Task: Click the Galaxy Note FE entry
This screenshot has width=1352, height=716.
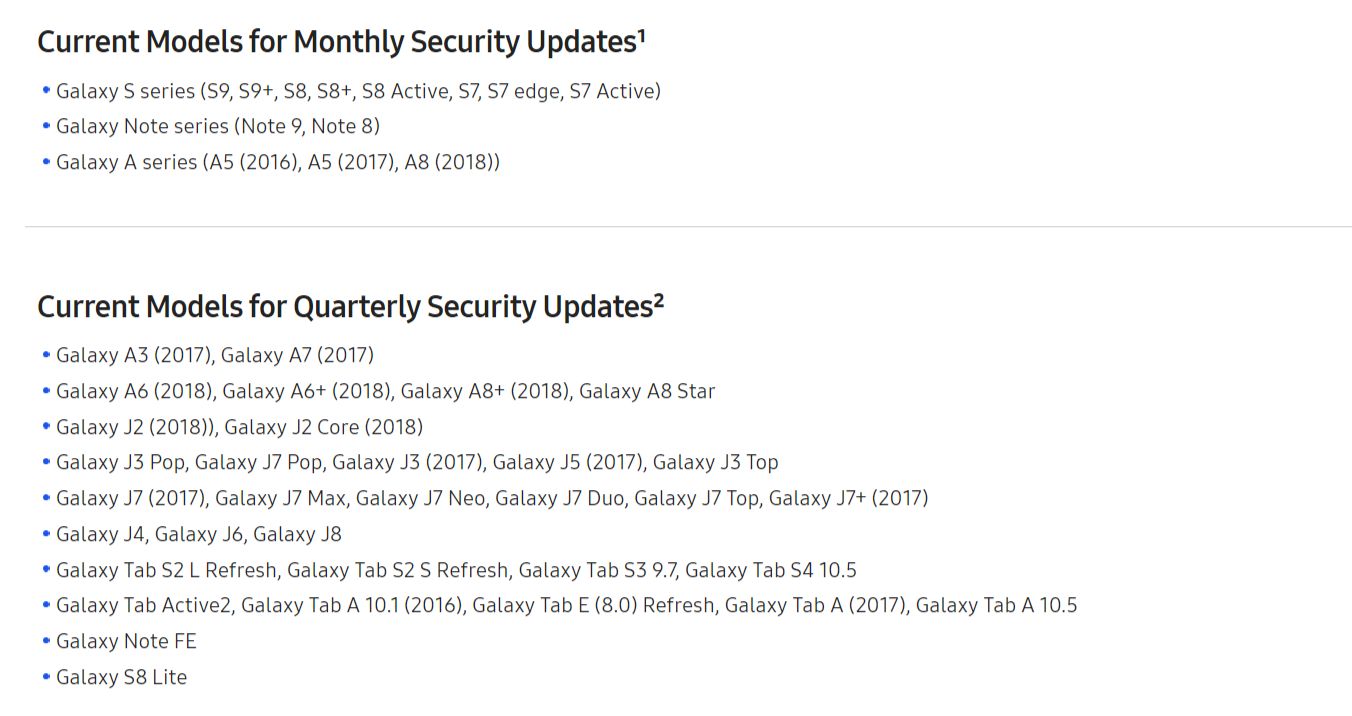Action: point(126,641)
